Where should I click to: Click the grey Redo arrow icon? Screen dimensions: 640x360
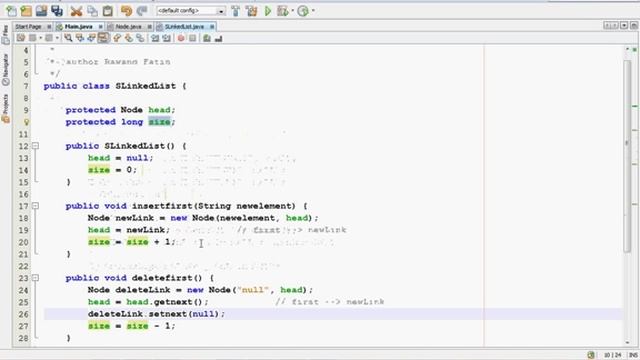pos(142,11)
